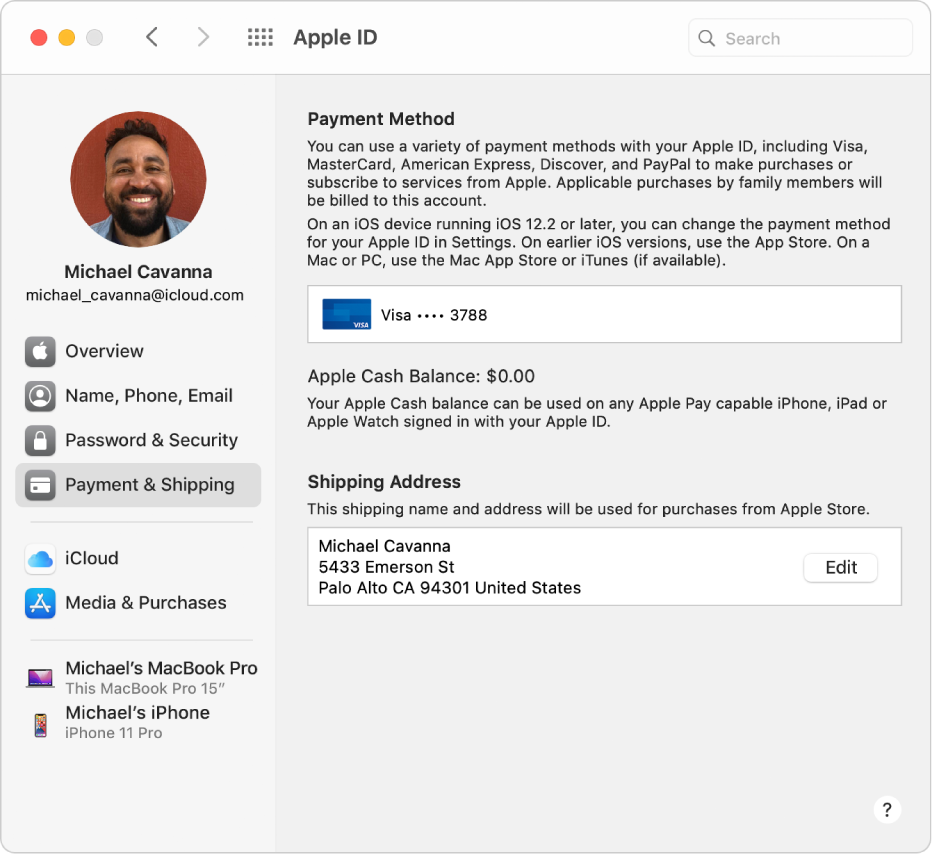The height and width of the screenshot is (854, 934).
Task: Open help with the question mark button
Action: (886, 809)
